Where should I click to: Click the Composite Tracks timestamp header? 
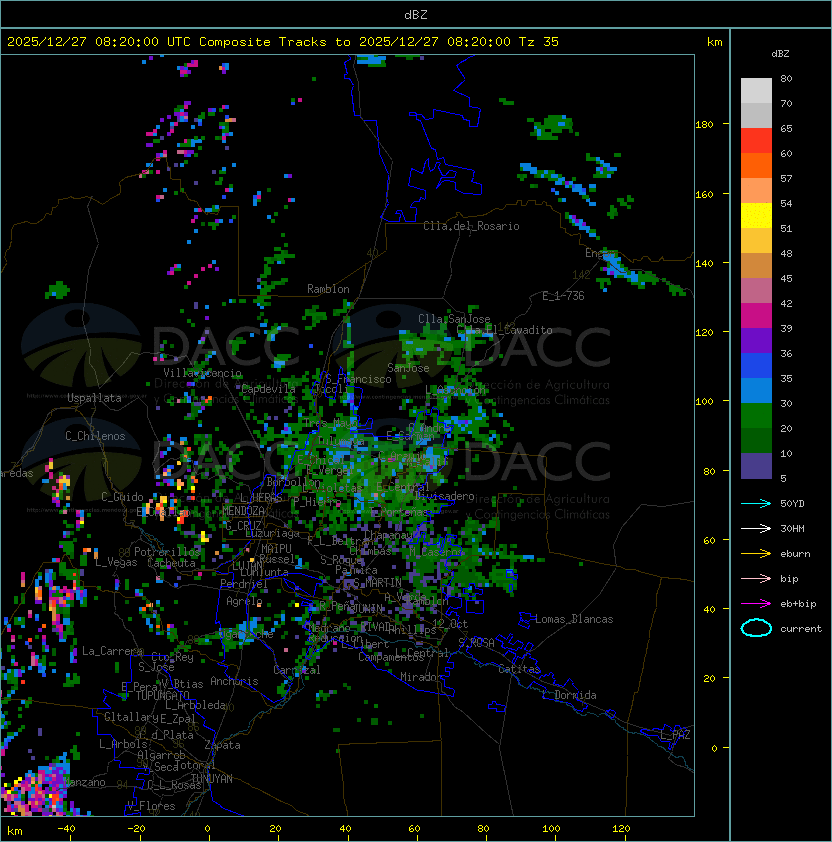283,42
